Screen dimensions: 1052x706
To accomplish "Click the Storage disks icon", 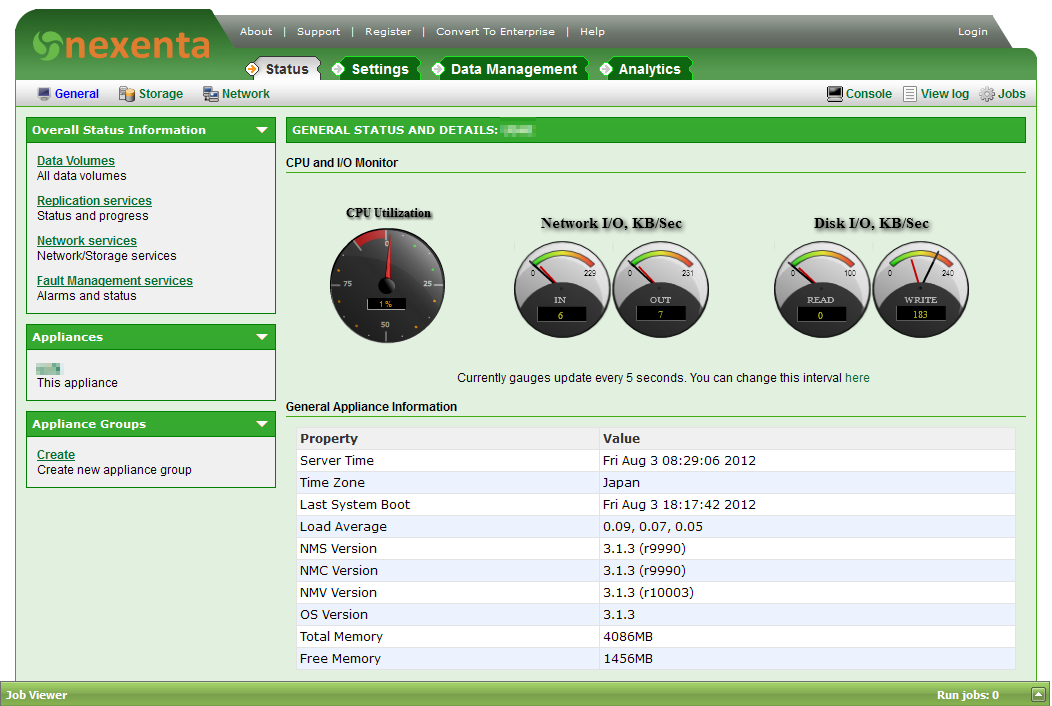I will click(x=127, y=94).
